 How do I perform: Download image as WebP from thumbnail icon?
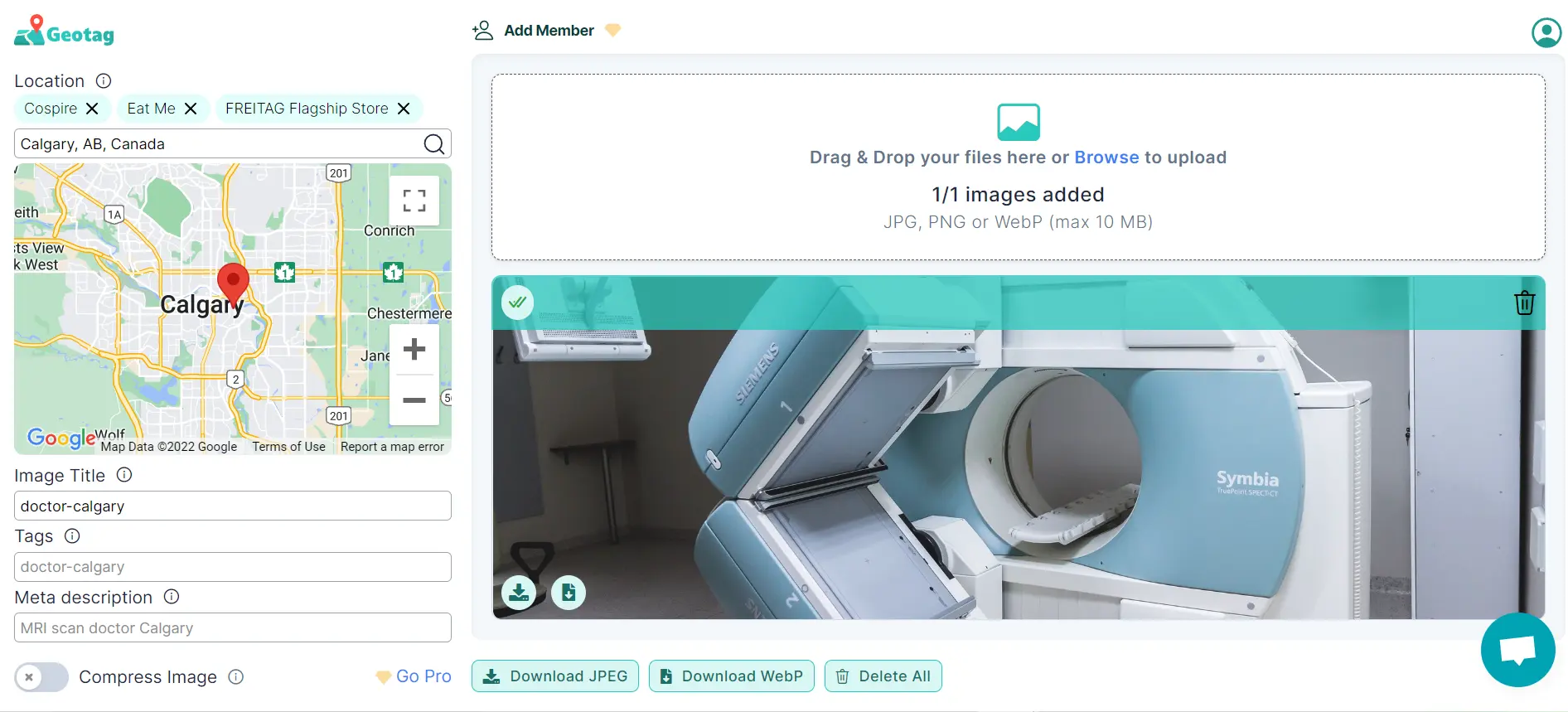(x=569, y=593)
